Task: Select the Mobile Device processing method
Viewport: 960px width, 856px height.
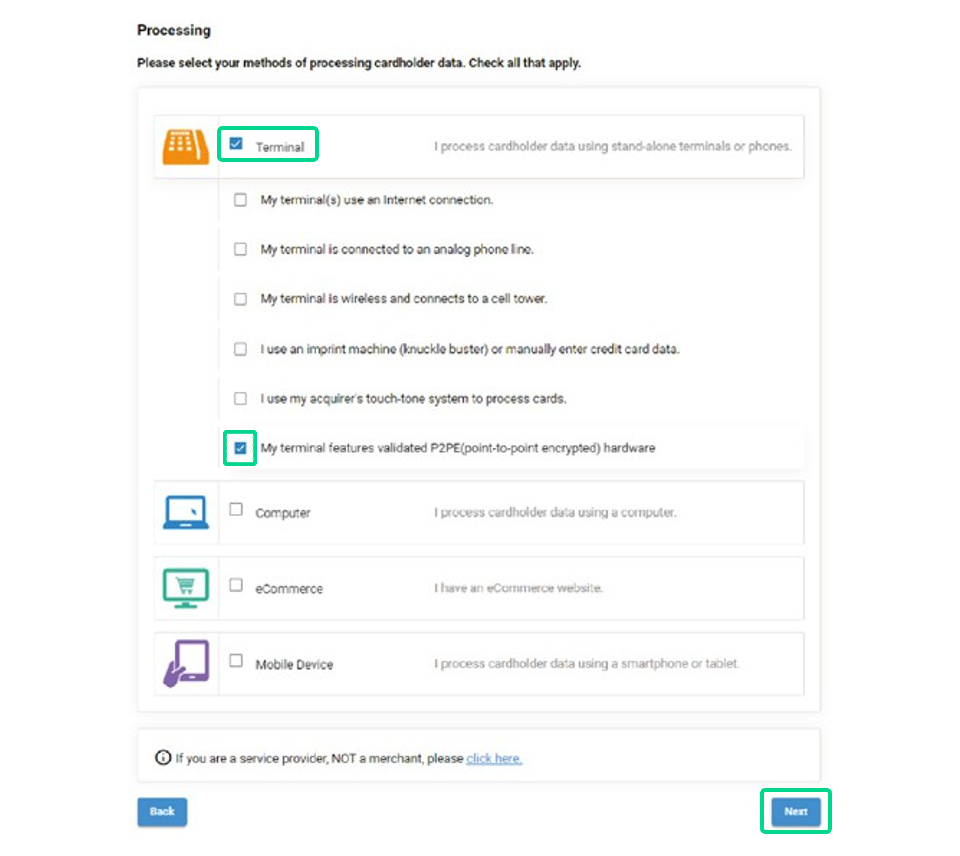Action: [x=236, y=659]
